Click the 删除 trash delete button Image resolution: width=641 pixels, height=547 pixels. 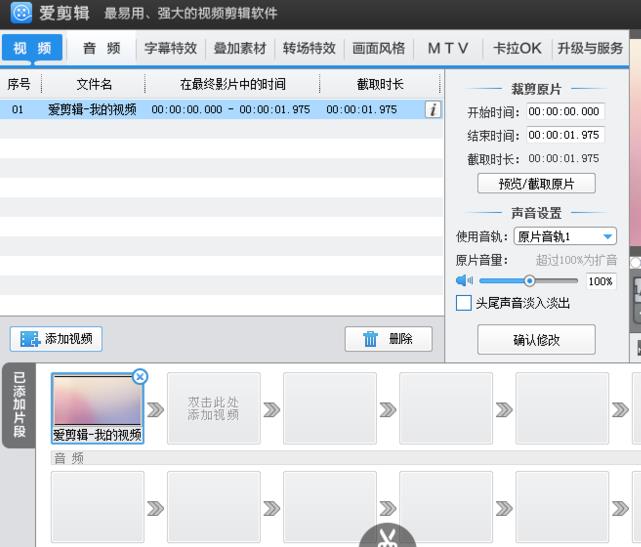388,339
